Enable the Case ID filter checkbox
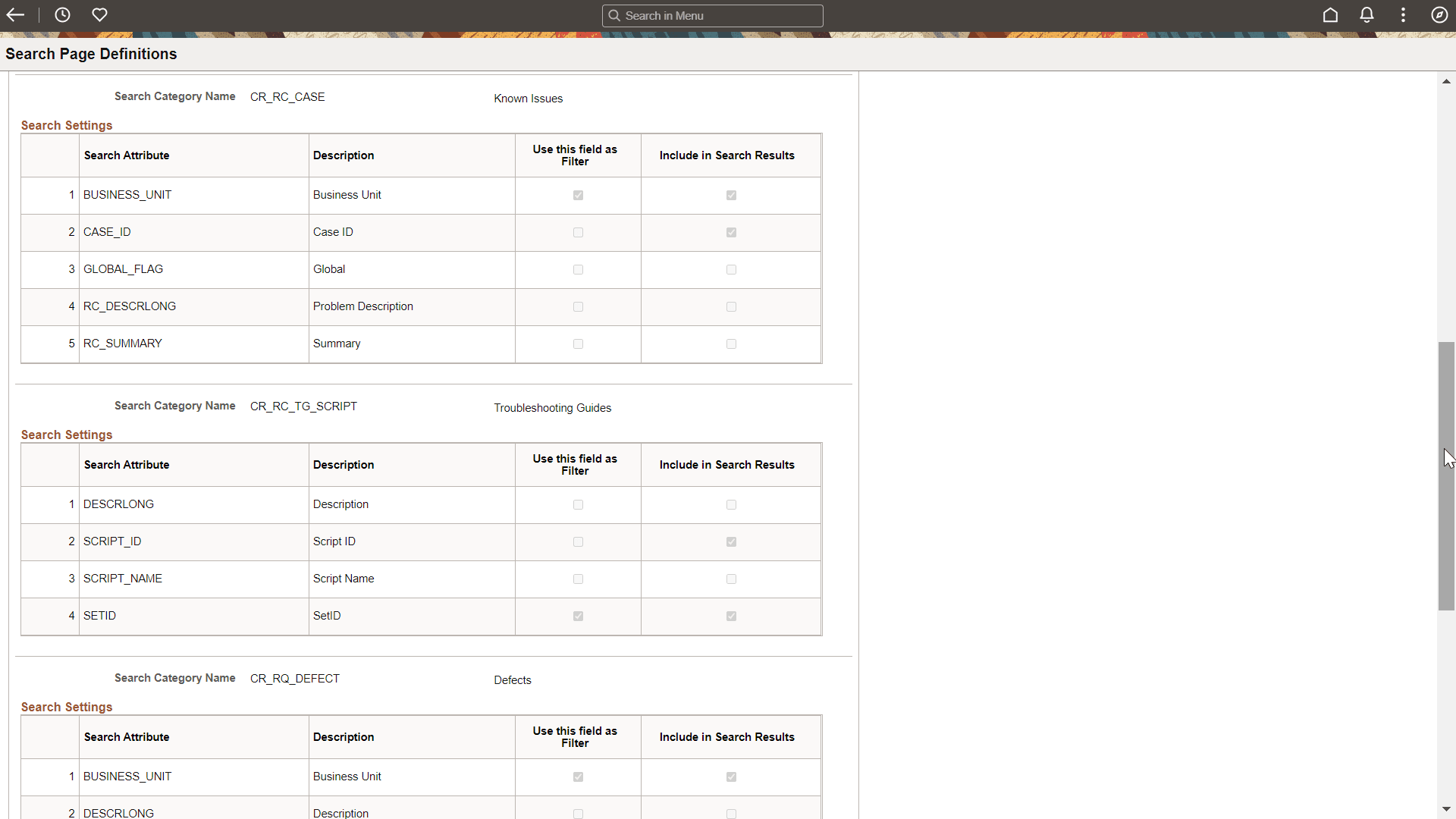 click(x=578, y=232)
